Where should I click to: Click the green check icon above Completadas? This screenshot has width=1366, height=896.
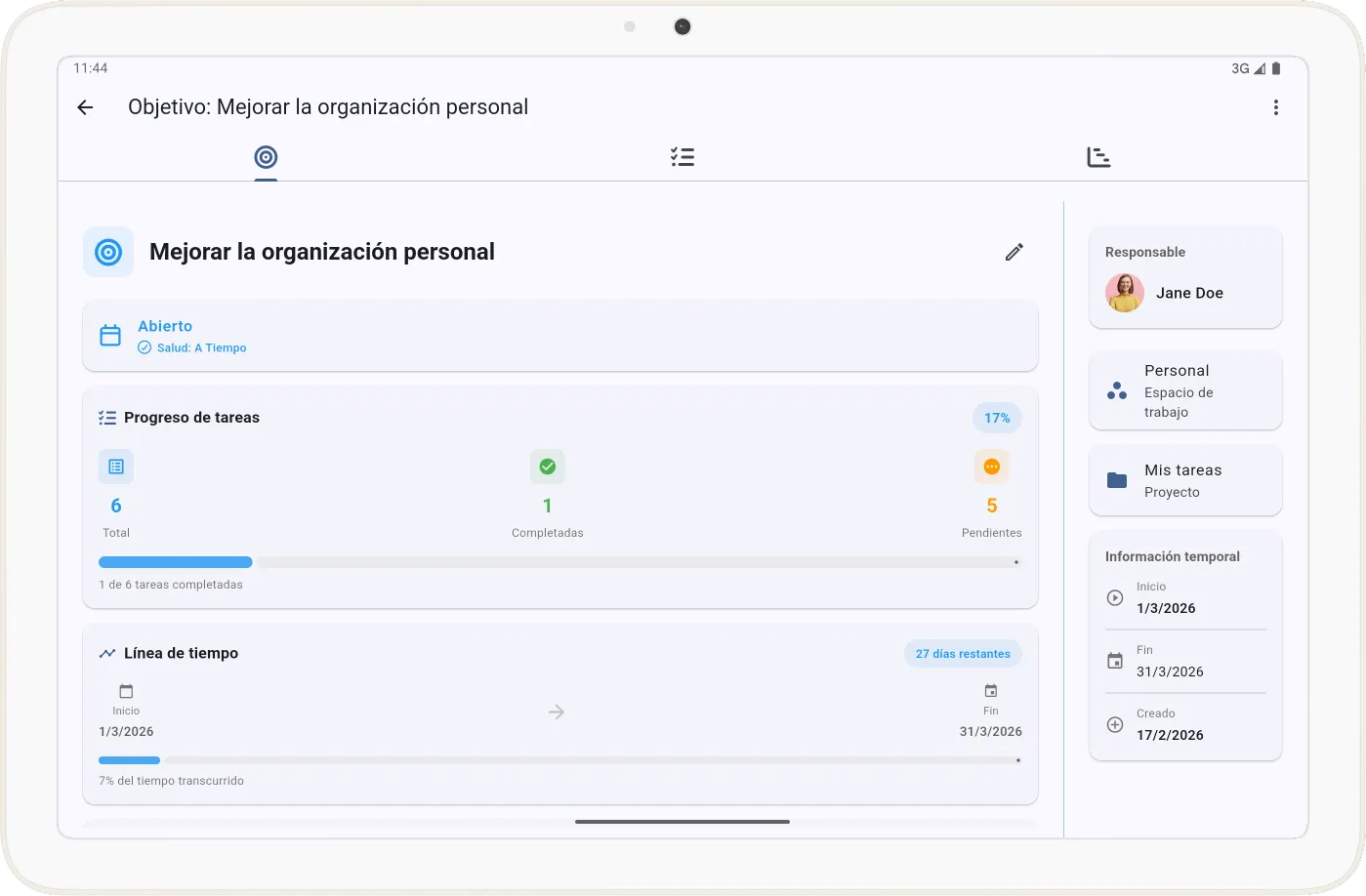point(547,467)
